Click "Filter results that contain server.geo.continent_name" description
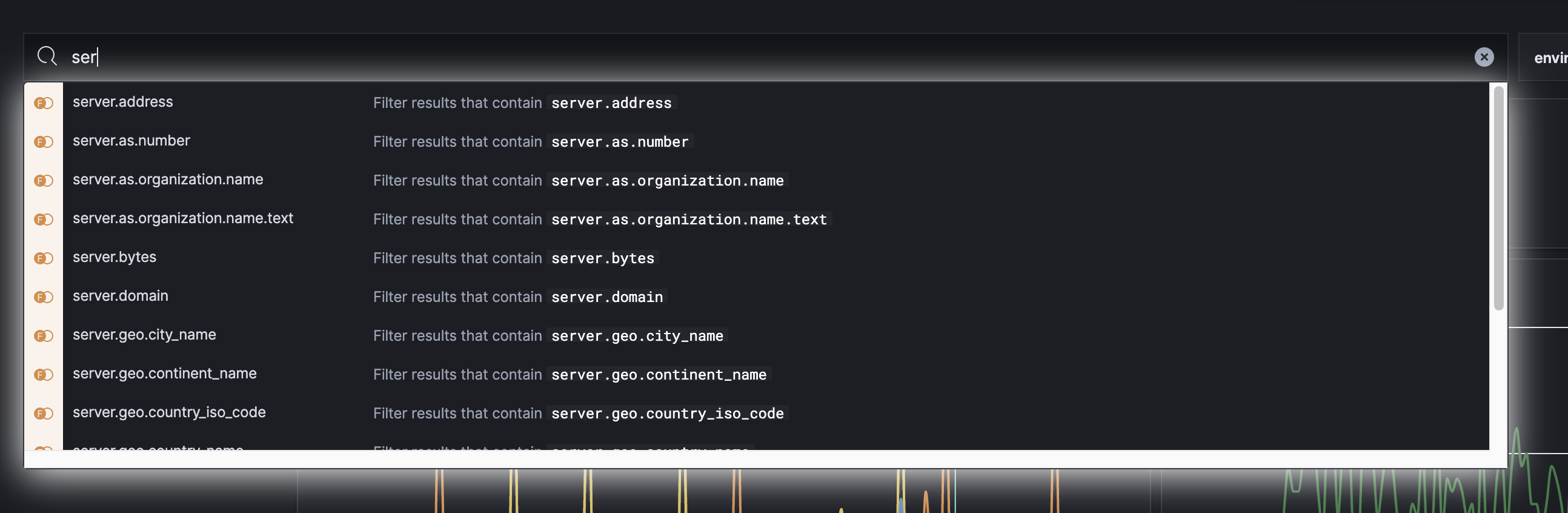Viewport: 1568px width, 513px height. coord(571,375)
